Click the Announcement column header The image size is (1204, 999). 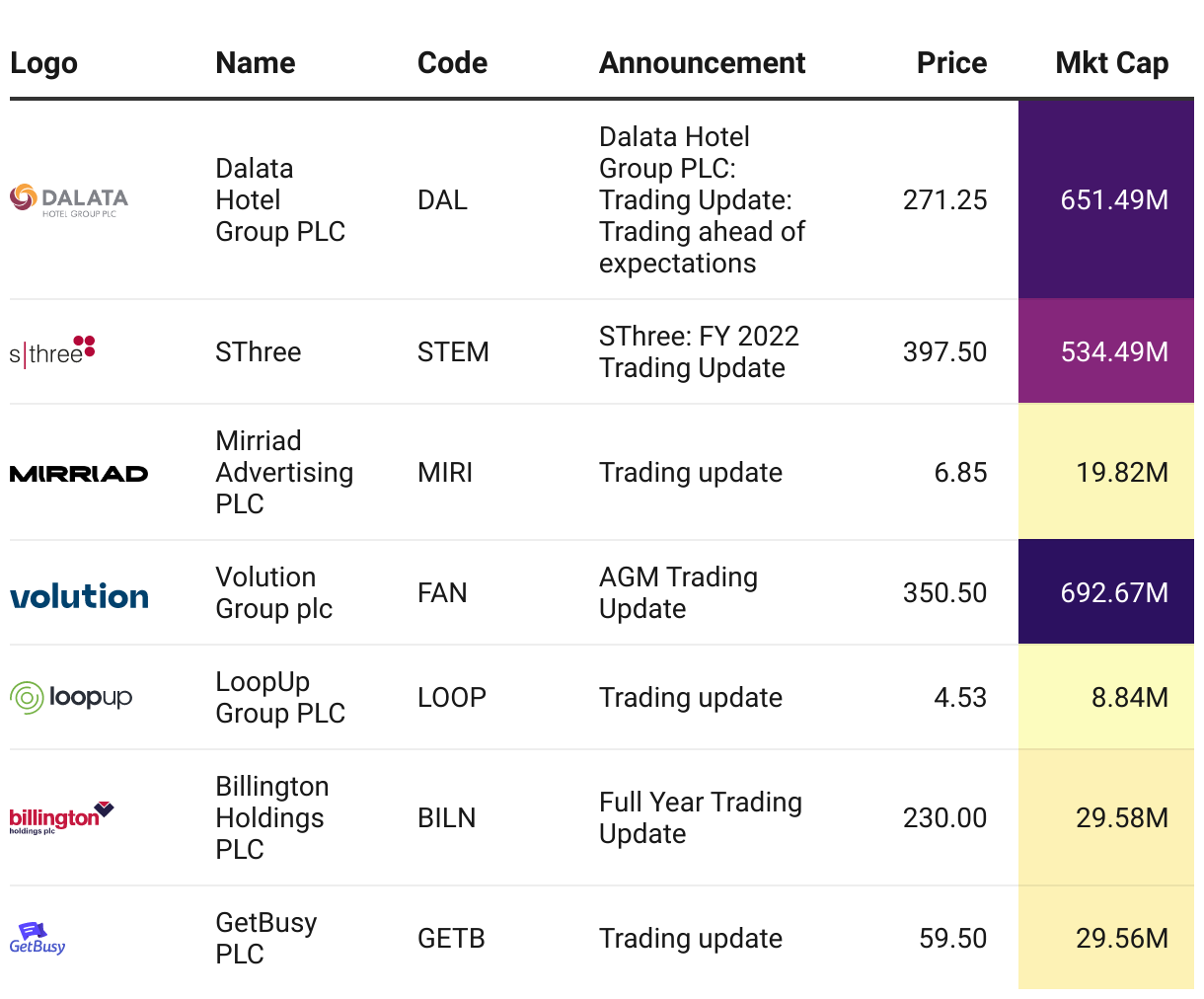click(x=702, y=63)
